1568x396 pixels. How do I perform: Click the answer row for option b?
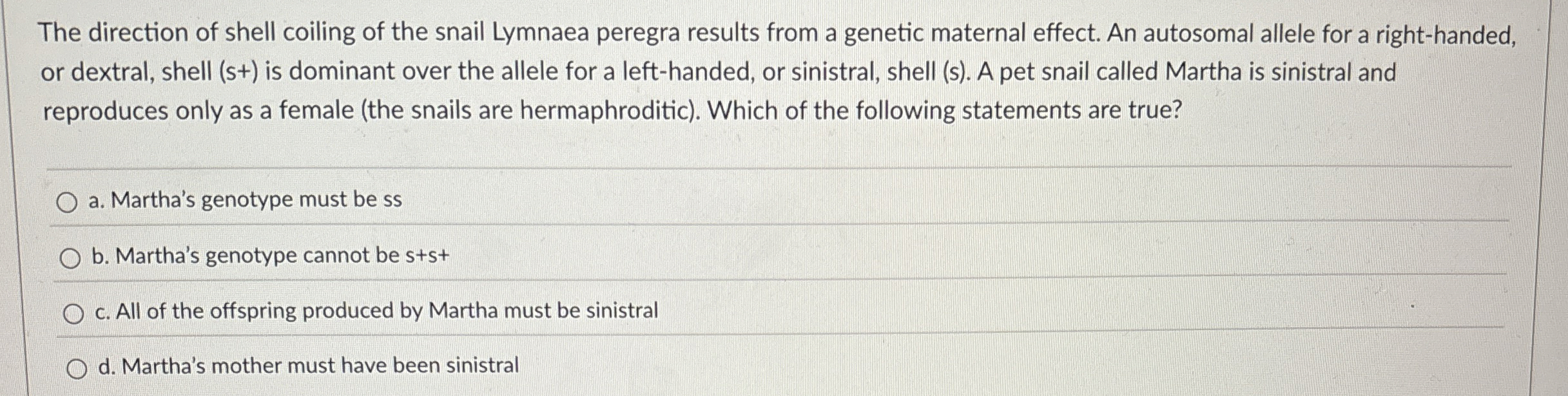point(773,257)
